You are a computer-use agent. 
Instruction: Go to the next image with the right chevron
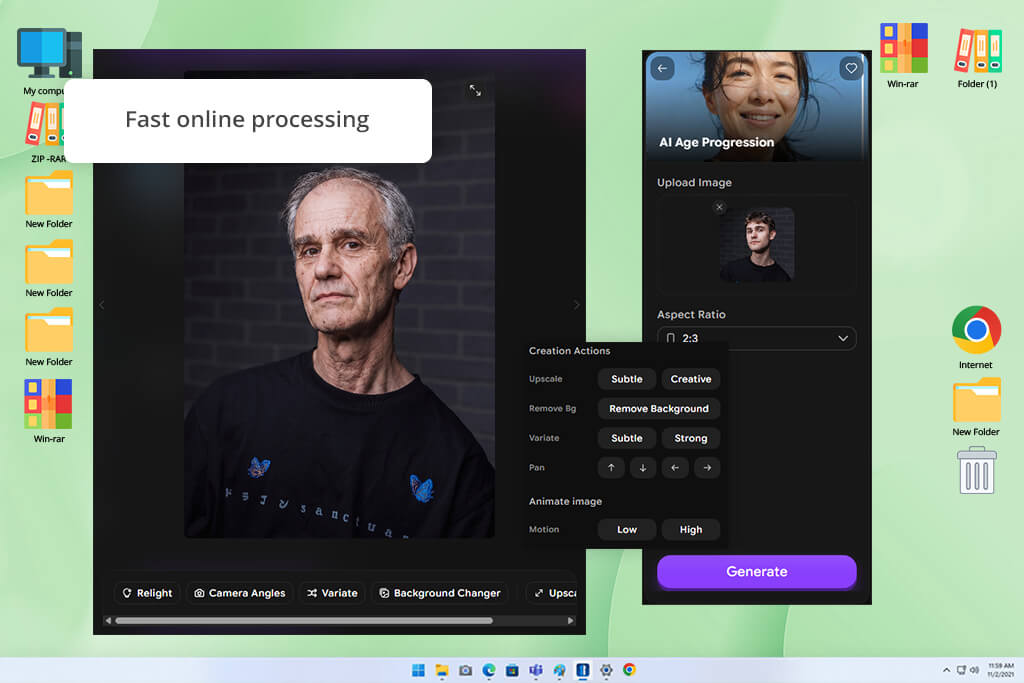pyautogui.click(x=576, y=305)
